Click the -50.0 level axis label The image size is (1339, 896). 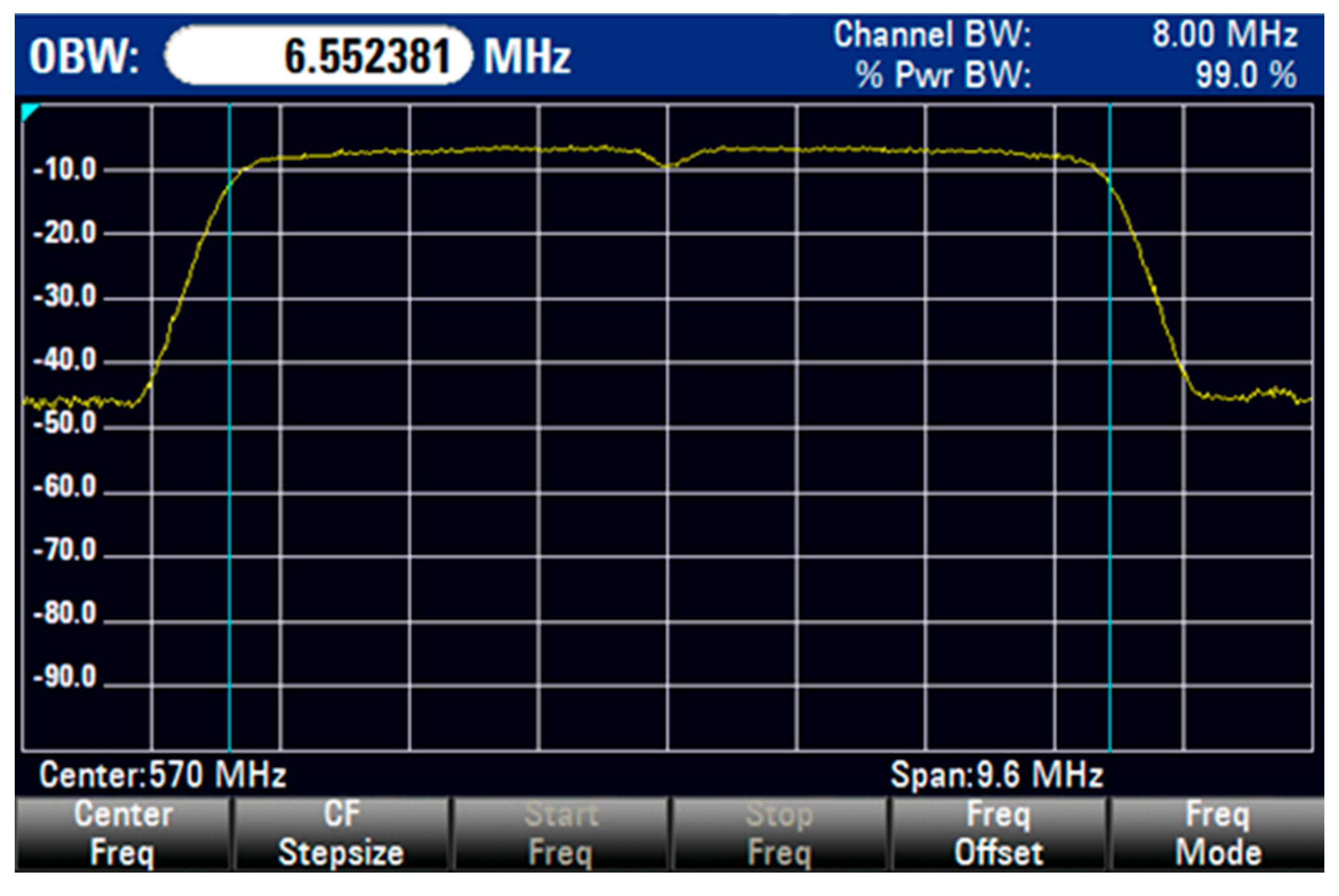[x=64, y=423]
